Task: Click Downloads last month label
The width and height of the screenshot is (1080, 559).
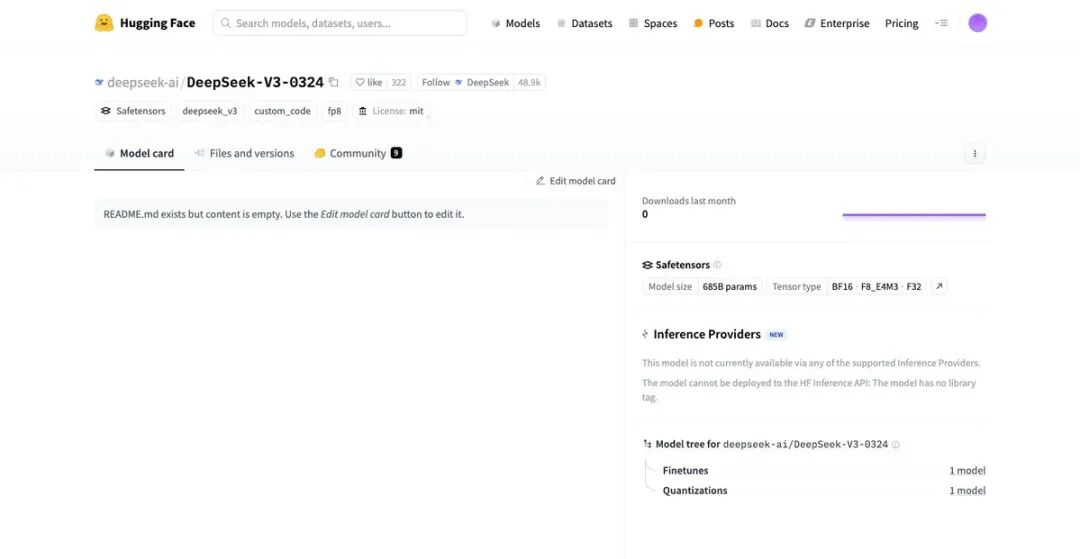Action: pyautogui.click(x=689, y=201)
